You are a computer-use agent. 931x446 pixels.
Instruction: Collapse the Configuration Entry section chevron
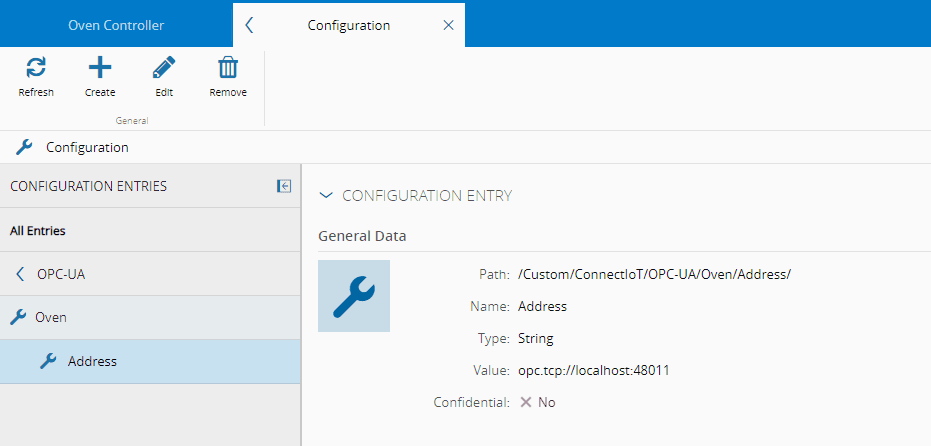(325, 196)
